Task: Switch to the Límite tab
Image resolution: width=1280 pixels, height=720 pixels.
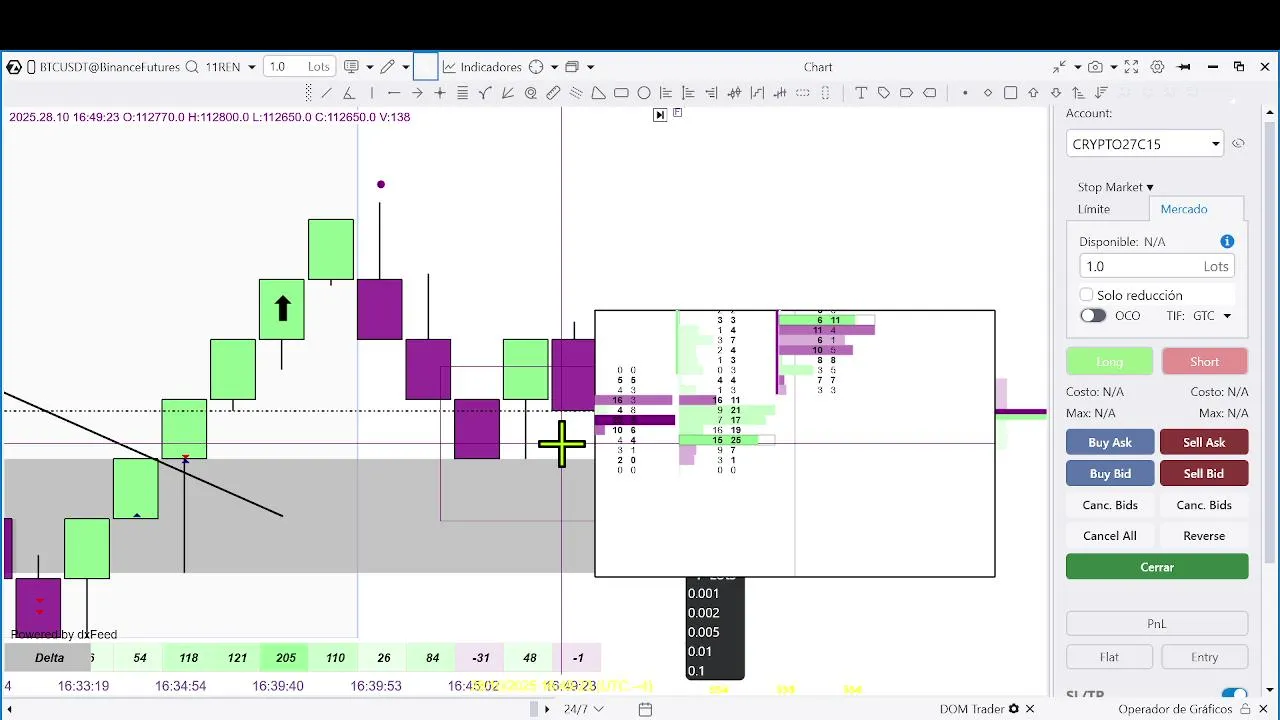Action: click(1094, 209)
